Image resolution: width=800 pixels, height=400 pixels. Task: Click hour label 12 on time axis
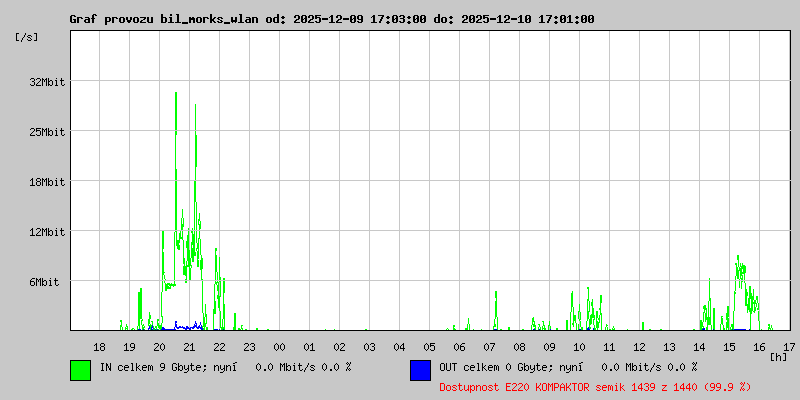640,347
